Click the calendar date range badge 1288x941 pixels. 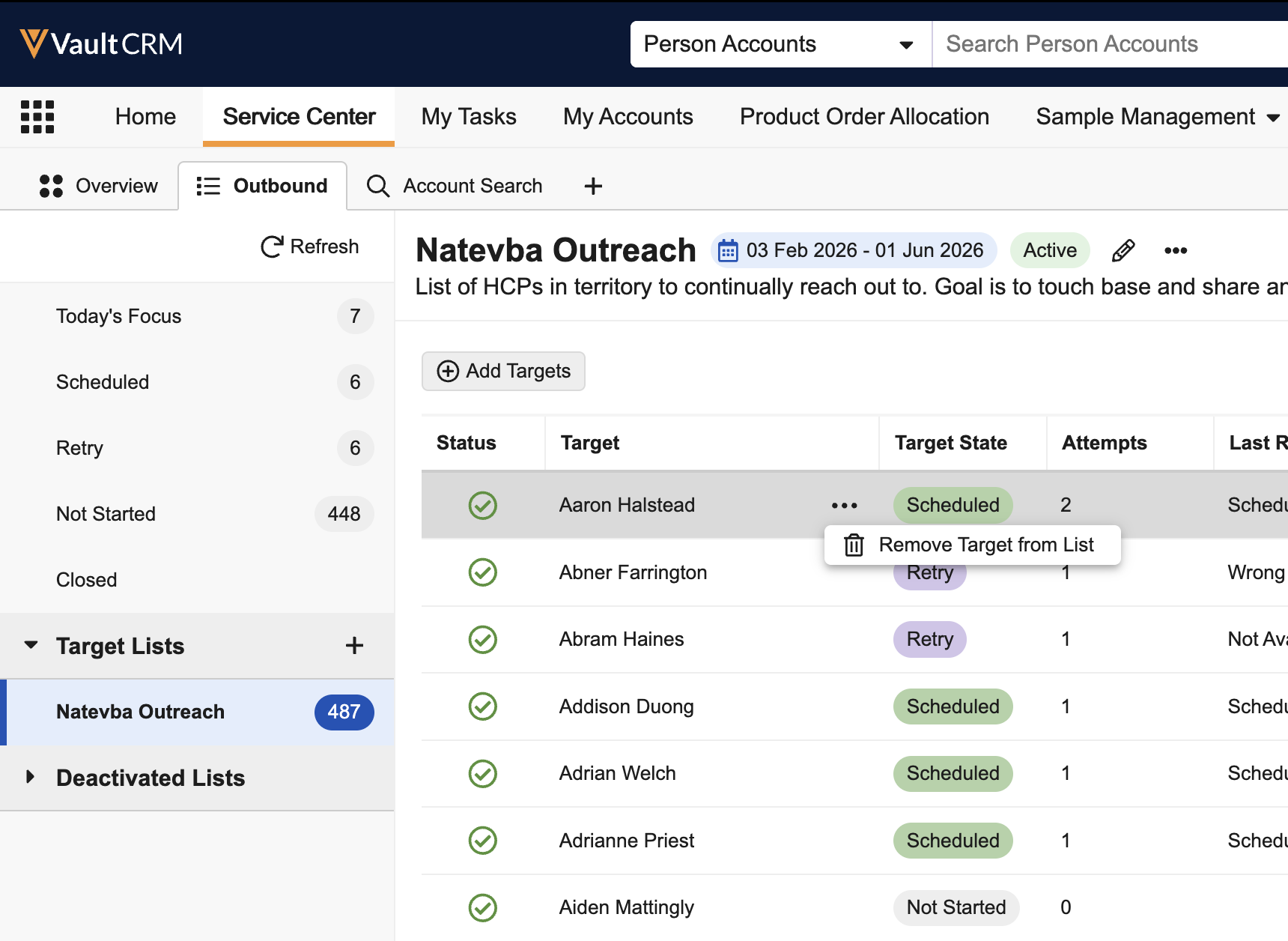854,250
